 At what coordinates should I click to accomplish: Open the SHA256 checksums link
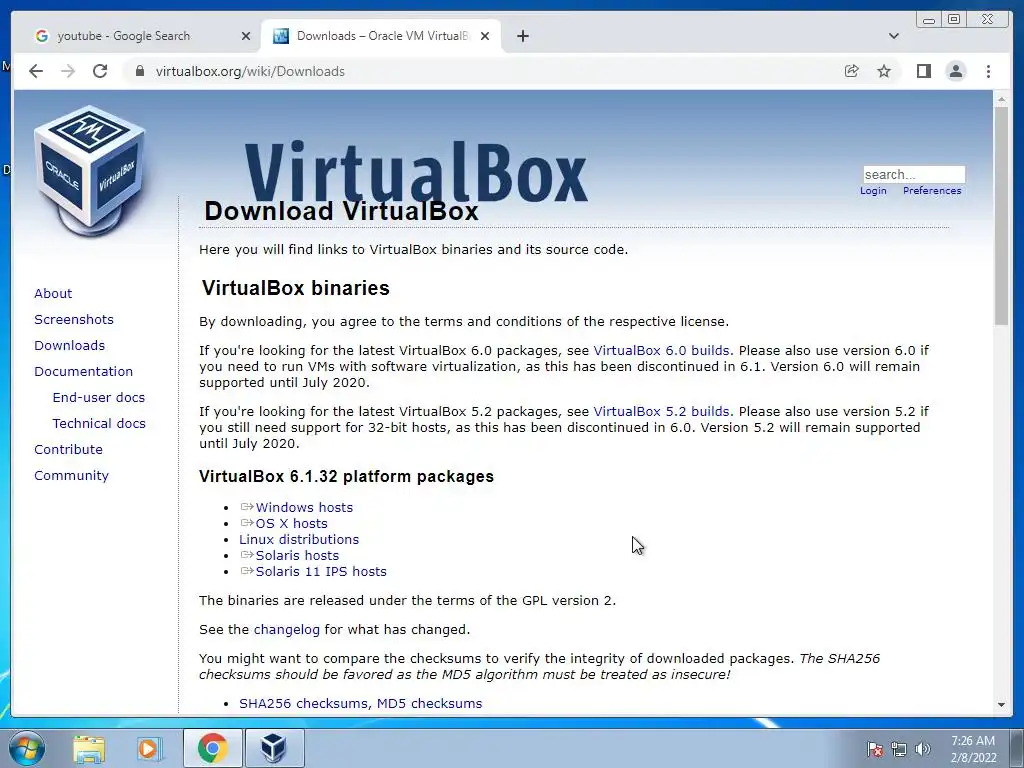pyautogui.click(x=304, y=703)
